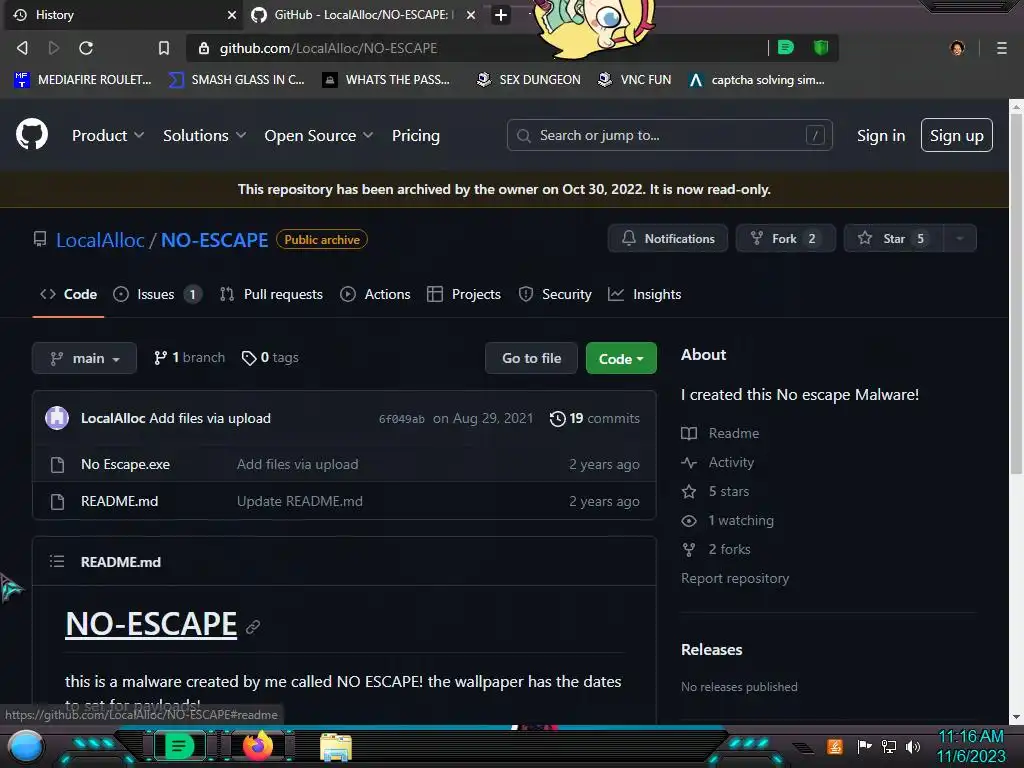
Task: Click the browser forward arrow
Action: (x=54, y=48)
